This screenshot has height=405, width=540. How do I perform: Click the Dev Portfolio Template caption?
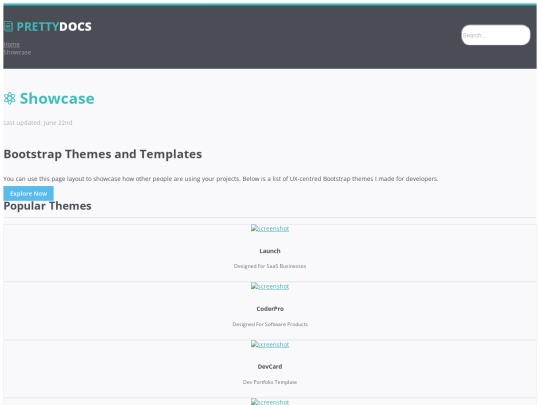tap(270, 382)
